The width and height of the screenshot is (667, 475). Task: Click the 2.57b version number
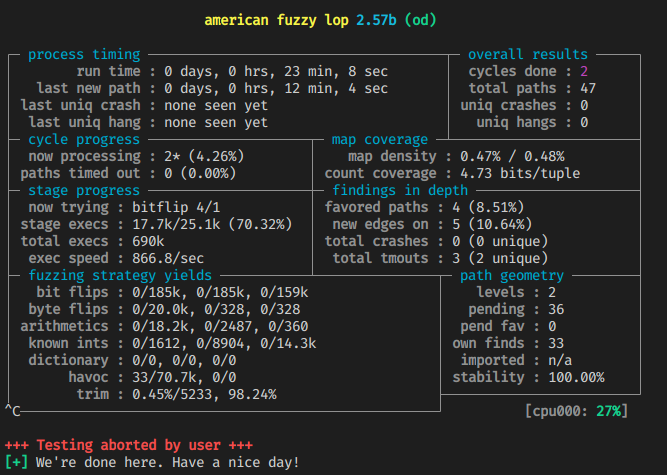pyautogui.click(x=376, y=20)
